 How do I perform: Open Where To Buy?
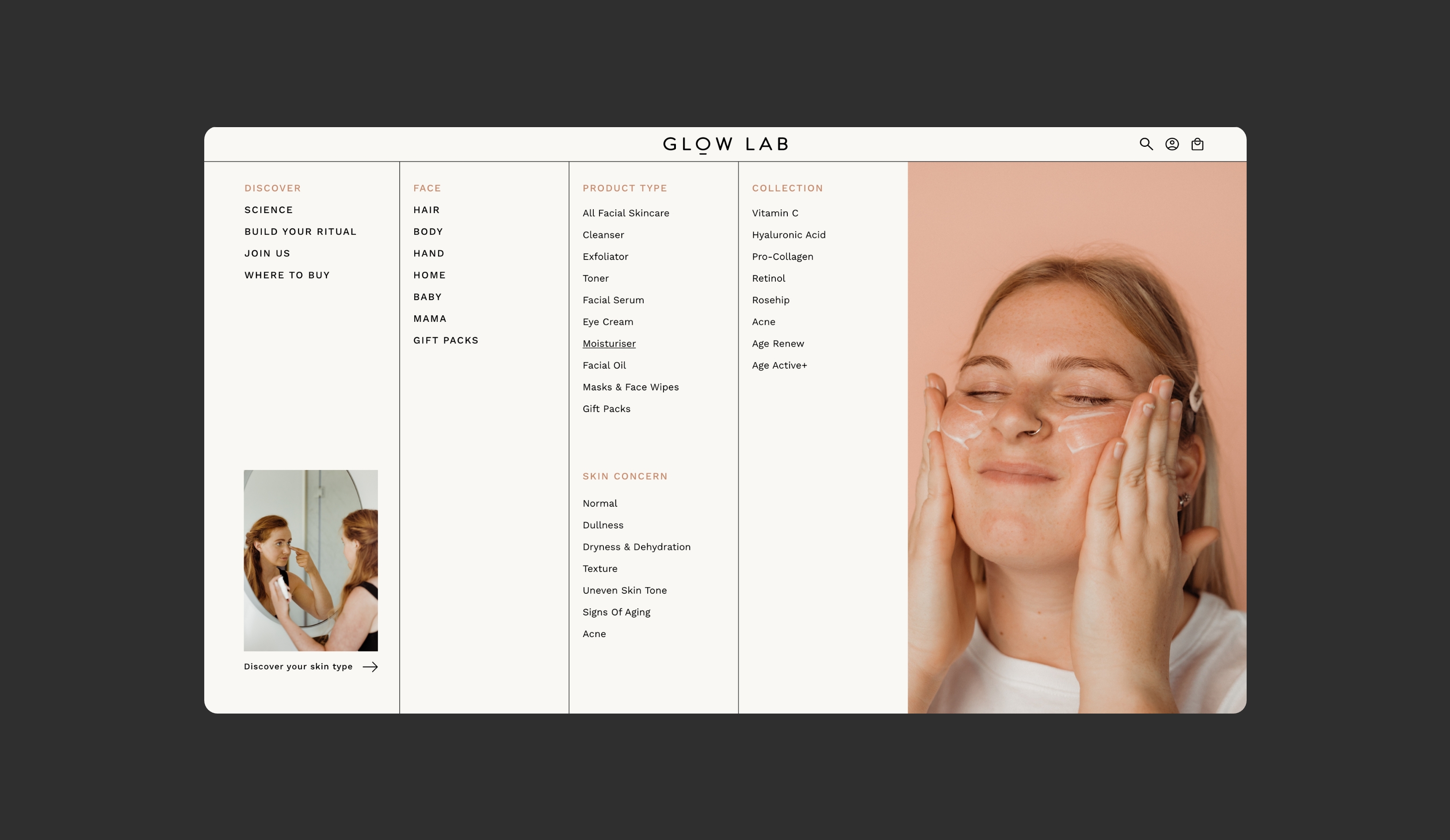click(287, 275)
